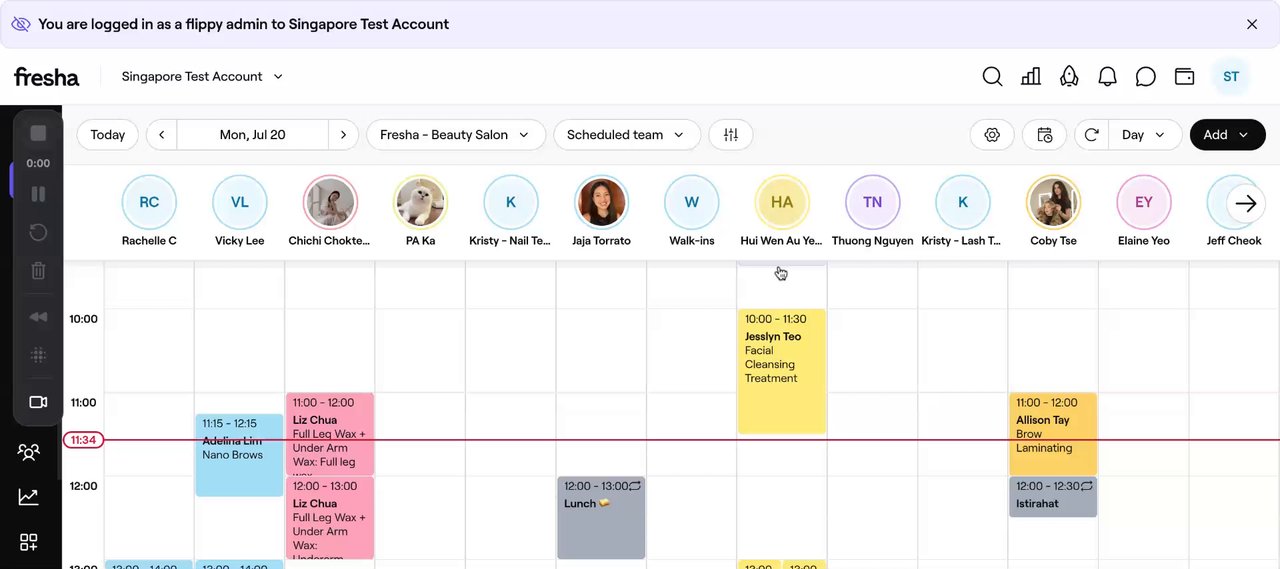Viewport: 1280px width, 569px height.
Task: Refresh the calendar view
Action: [x=1091, y=135]
